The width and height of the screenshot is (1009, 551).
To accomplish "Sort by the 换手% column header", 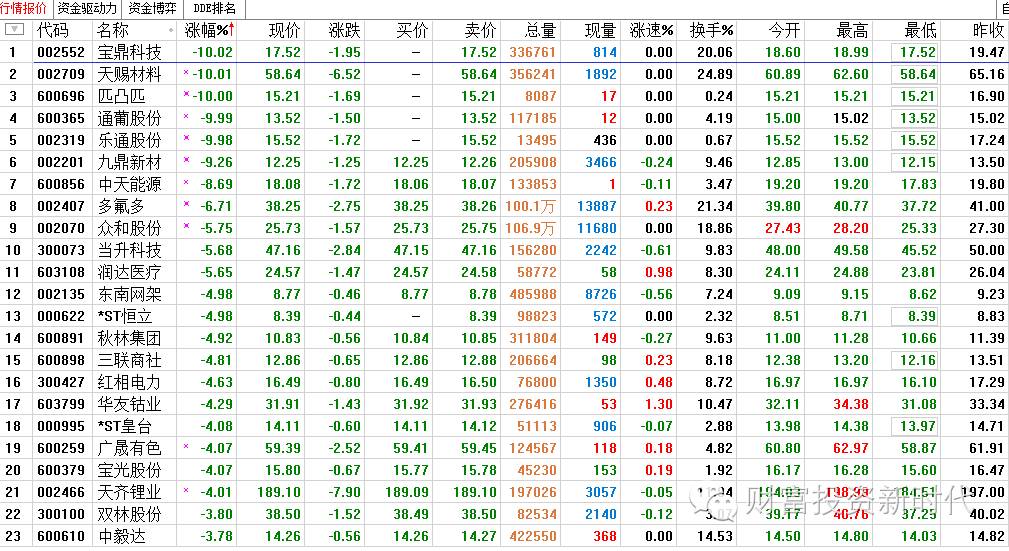I will [712, 30].
